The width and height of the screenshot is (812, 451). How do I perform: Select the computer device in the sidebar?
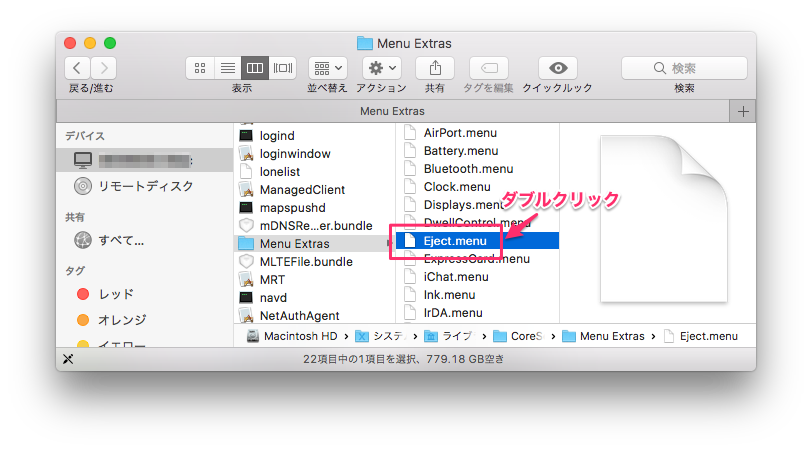145,161
